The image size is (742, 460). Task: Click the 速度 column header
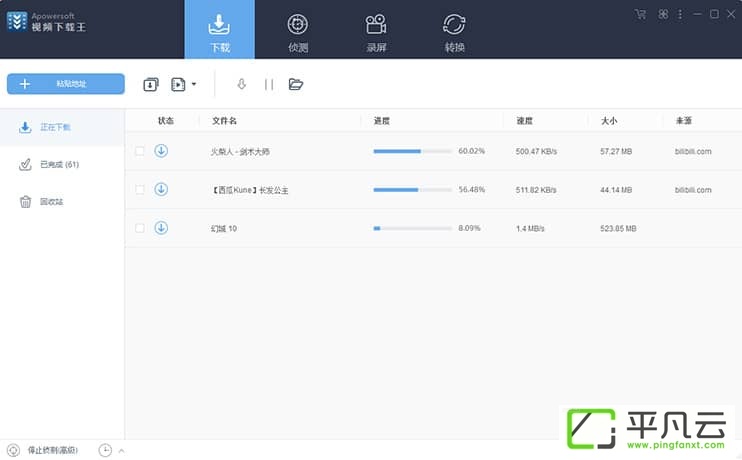(x=524, y=121)
